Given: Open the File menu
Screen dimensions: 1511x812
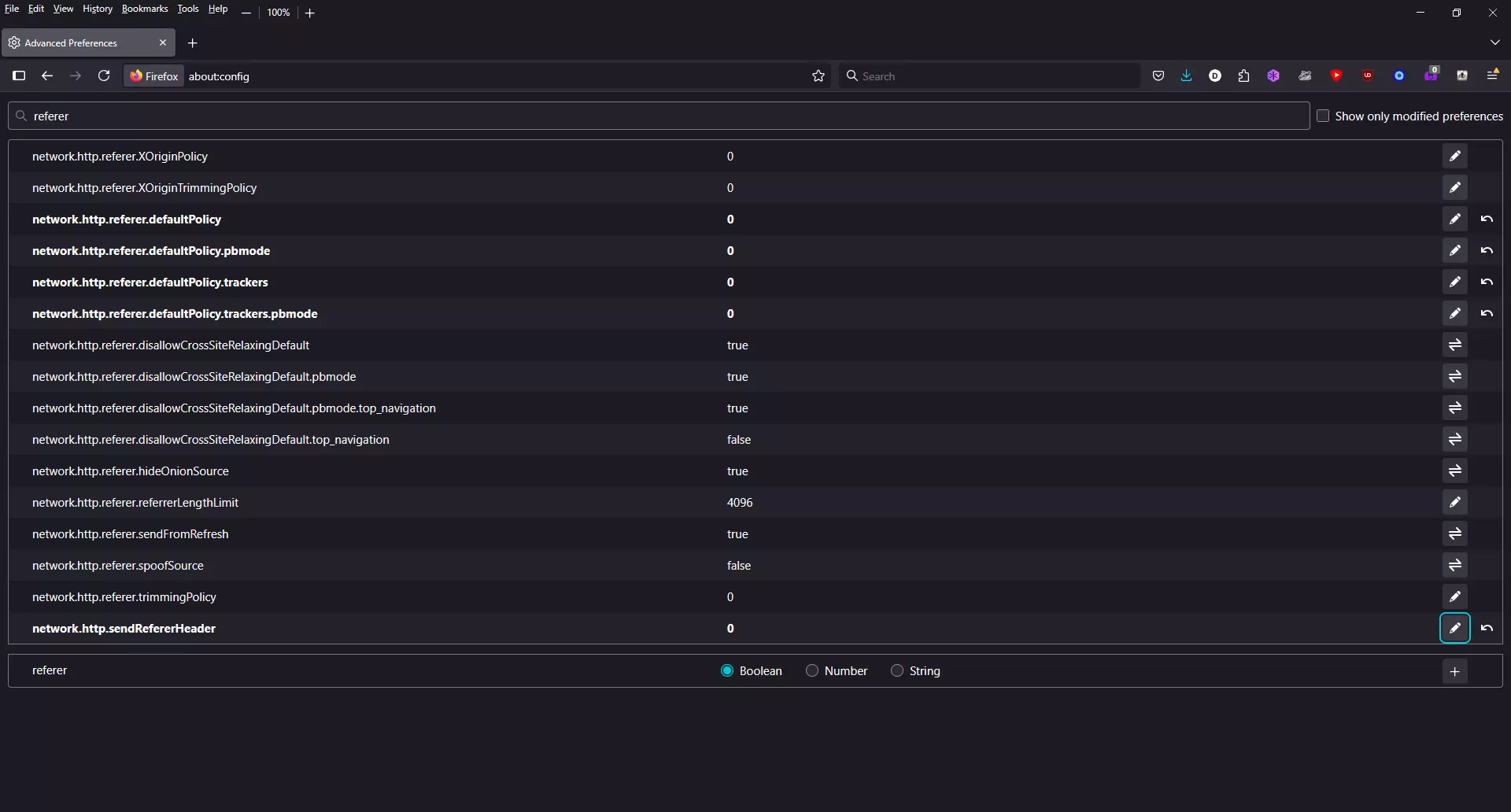Looking at the screenshot, I should click(12, 9).
